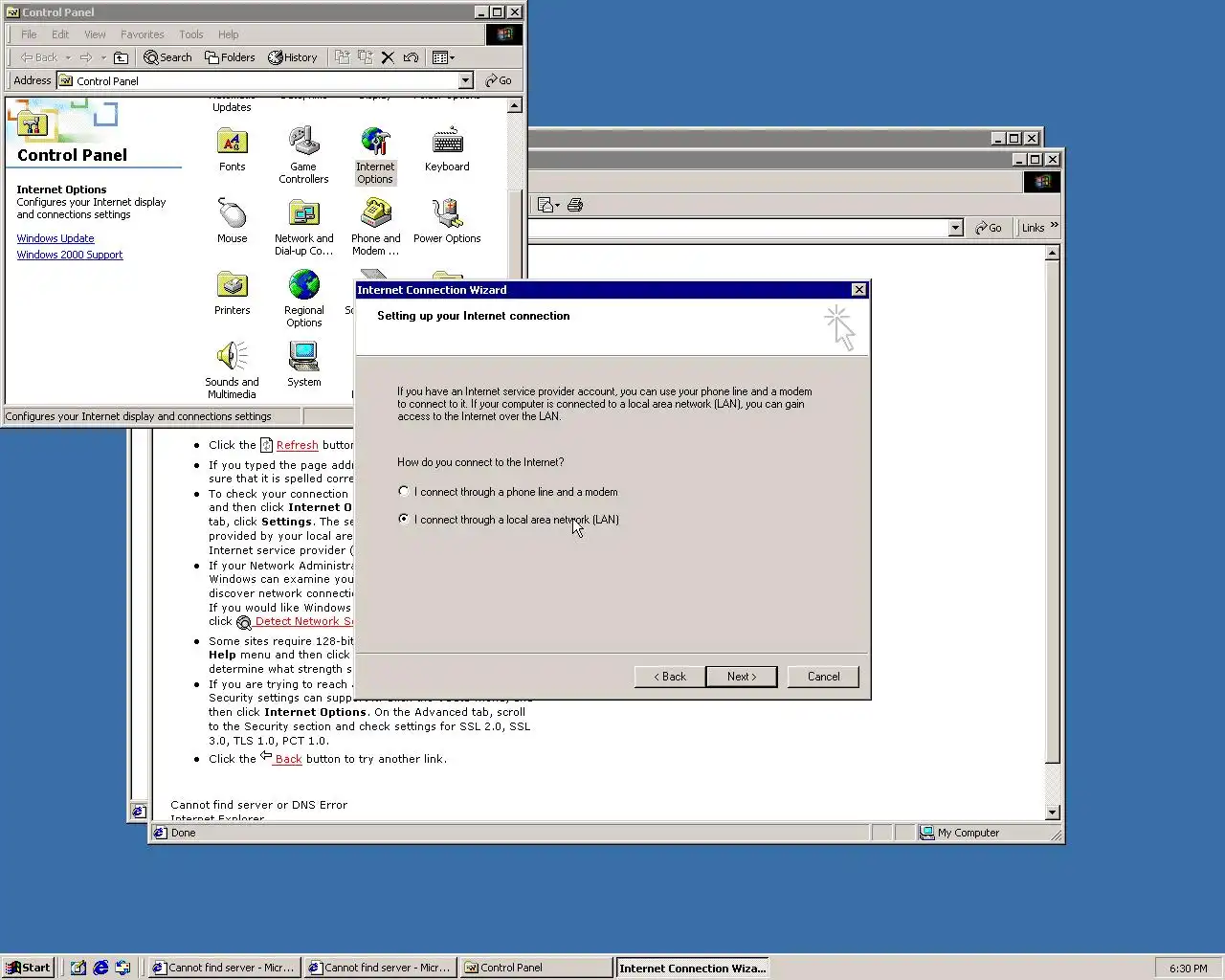Open the Regional Options globe icon
1225x980 pixels.
pos(303,300)
